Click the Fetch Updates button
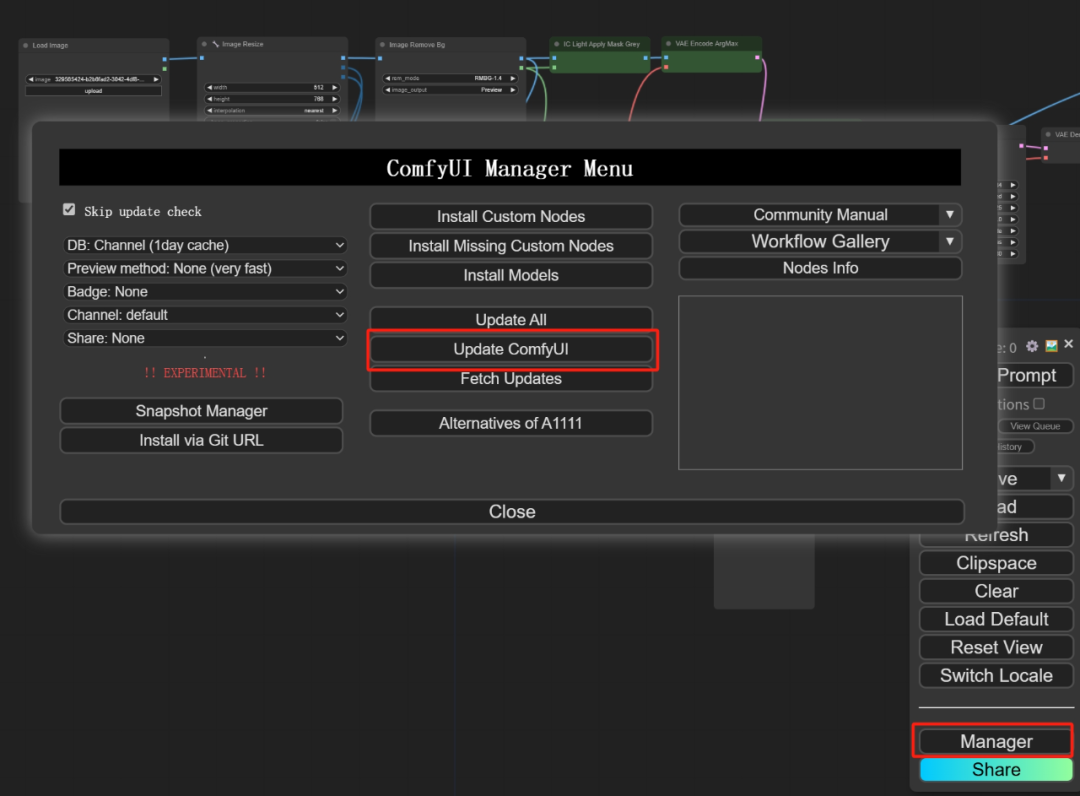This screenshot has width=1080, height=796. point(511,379)
